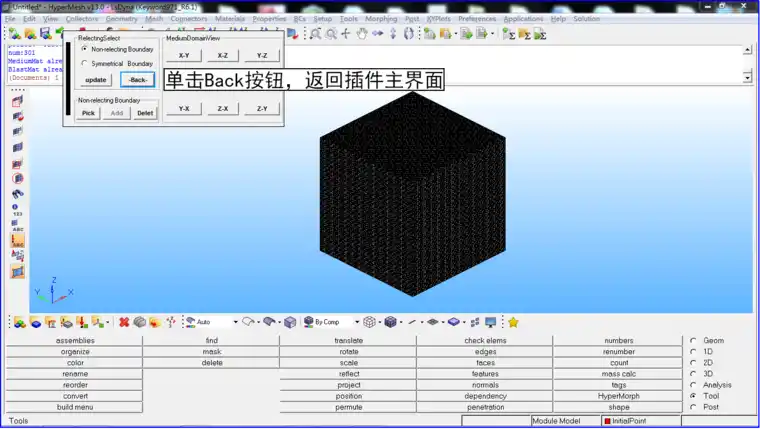
Task: Click the Module Model status field
Action: coord(566,421)
